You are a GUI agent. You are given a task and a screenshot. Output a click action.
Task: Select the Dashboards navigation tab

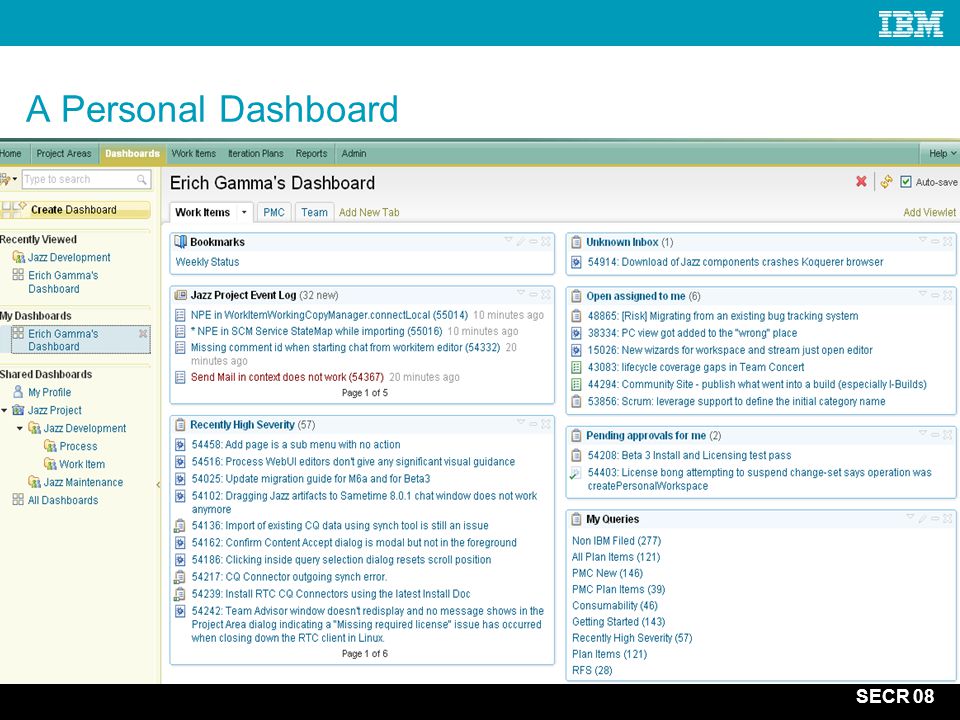(132, 154)
